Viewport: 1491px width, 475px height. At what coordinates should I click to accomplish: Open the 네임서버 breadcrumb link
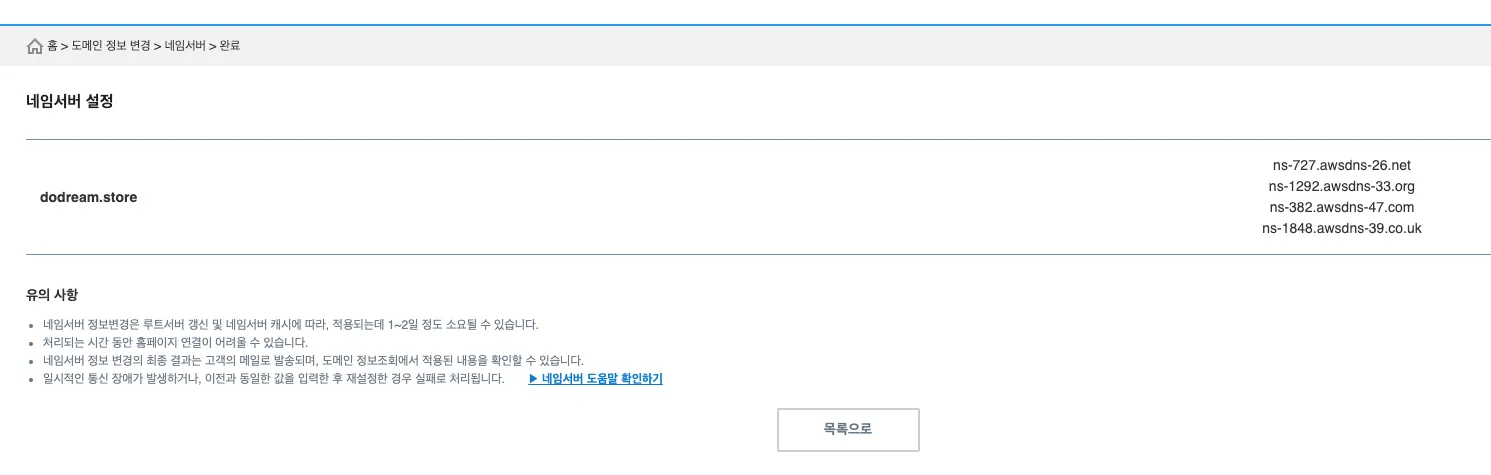pyautogui.click(x=185, y=46)
